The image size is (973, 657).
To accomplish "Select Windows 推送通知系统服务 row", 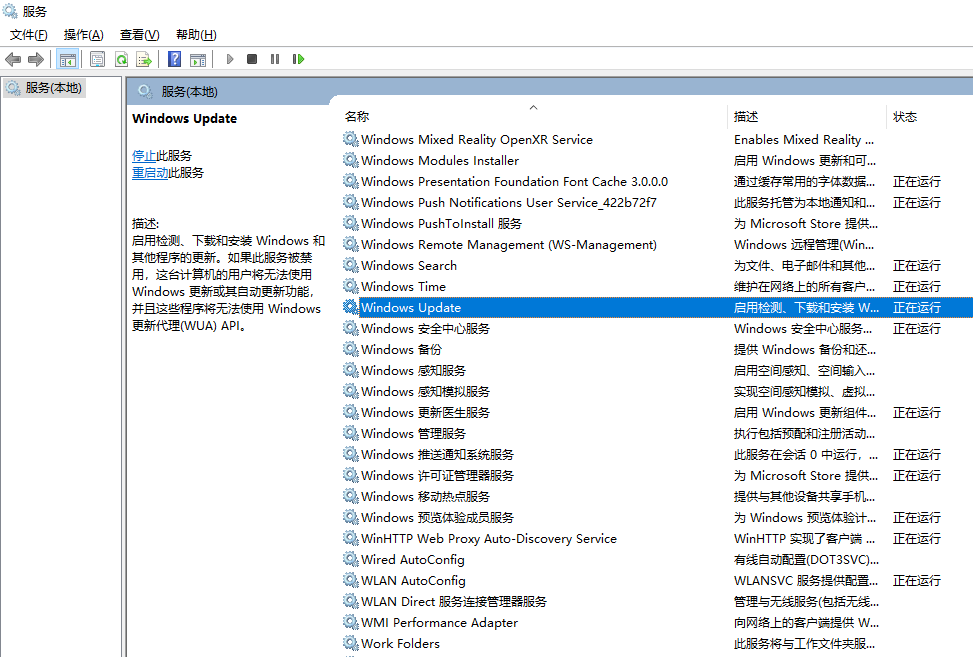I will click(x=657, y=455).
